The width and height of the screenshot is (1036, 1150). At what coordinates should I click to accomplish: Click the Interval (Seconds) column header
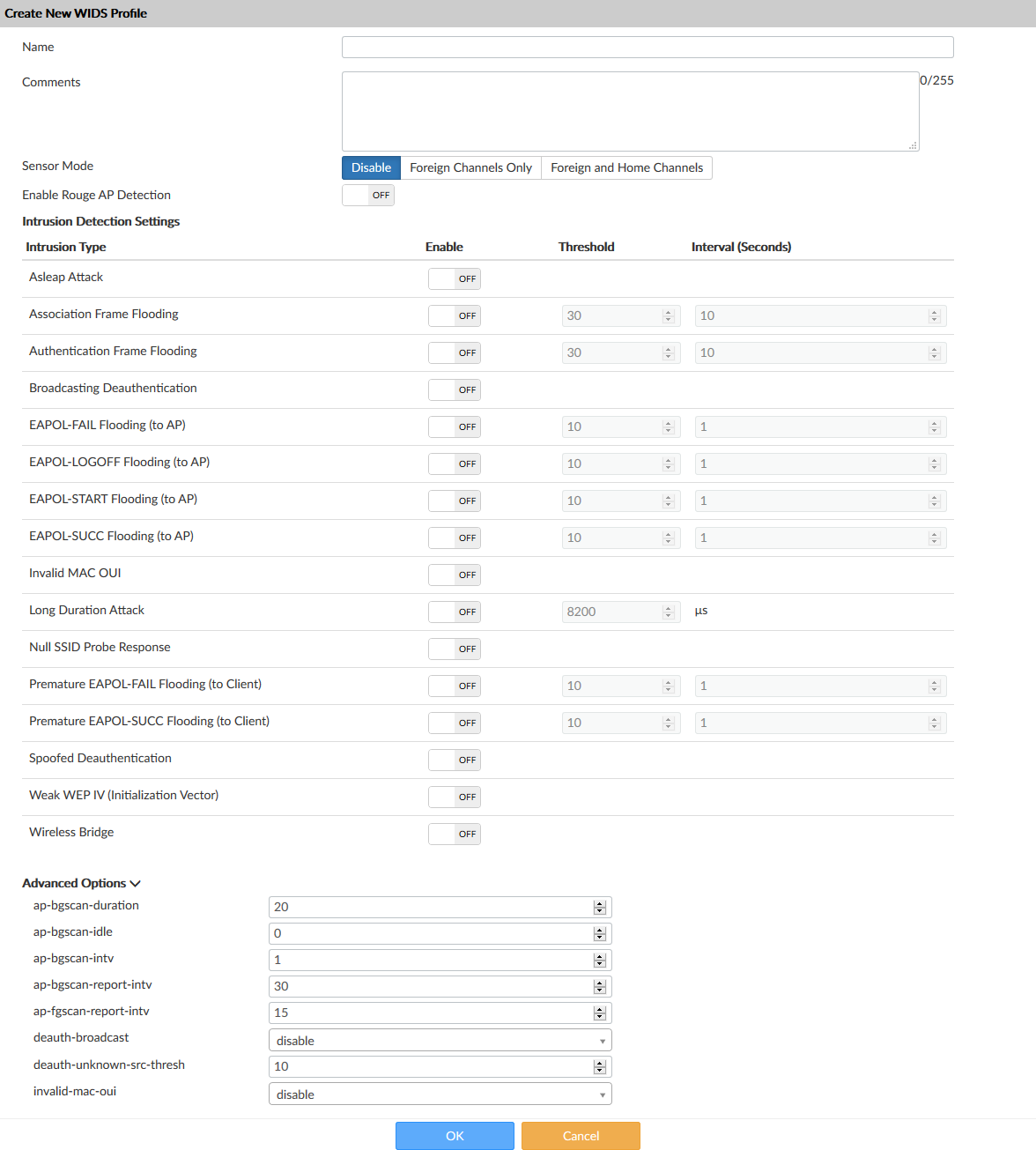742,247
